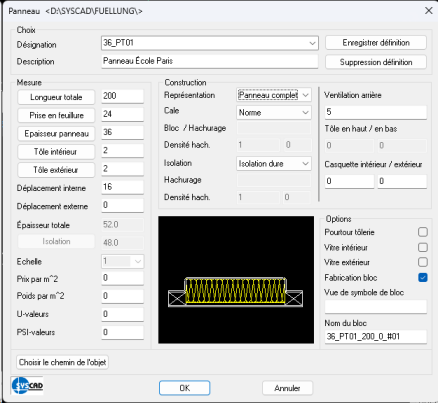Click the Enregistrer définition button
The width and height of the screenshot is (438, 403).
pyautogui.click(x=376, y=43)
